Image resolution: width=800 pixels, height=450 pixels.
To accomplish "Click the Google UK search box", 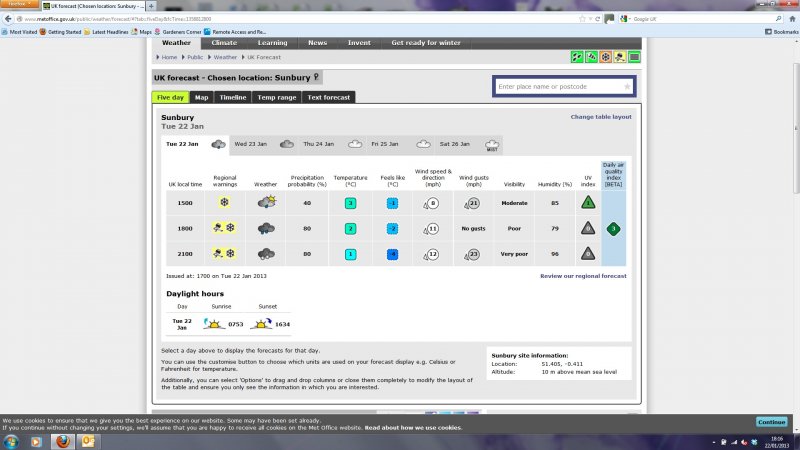I will [x=702, y=19].
